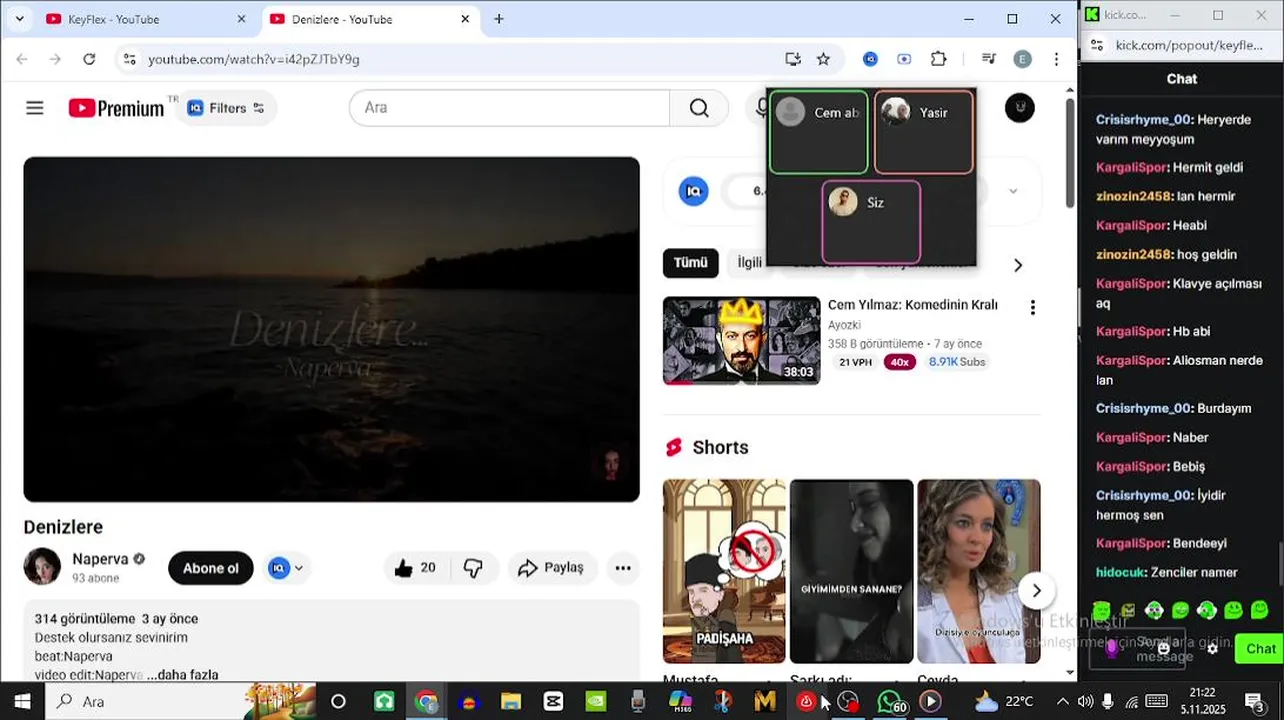Open the Chrome profile avatar
Screen dimensions: 1284x720
(x=1022, y=59)
